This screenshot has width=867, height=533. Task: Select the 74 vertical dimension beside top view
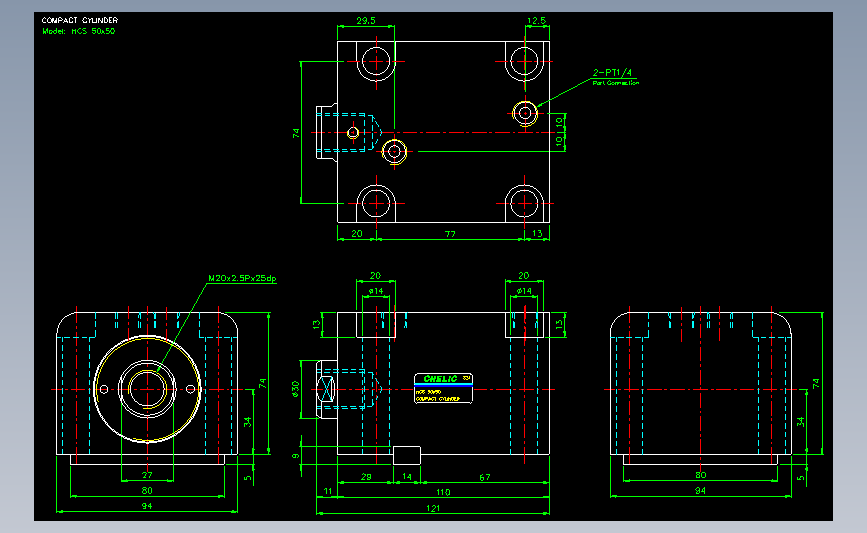pyautogui.click(x=296, y=133)
